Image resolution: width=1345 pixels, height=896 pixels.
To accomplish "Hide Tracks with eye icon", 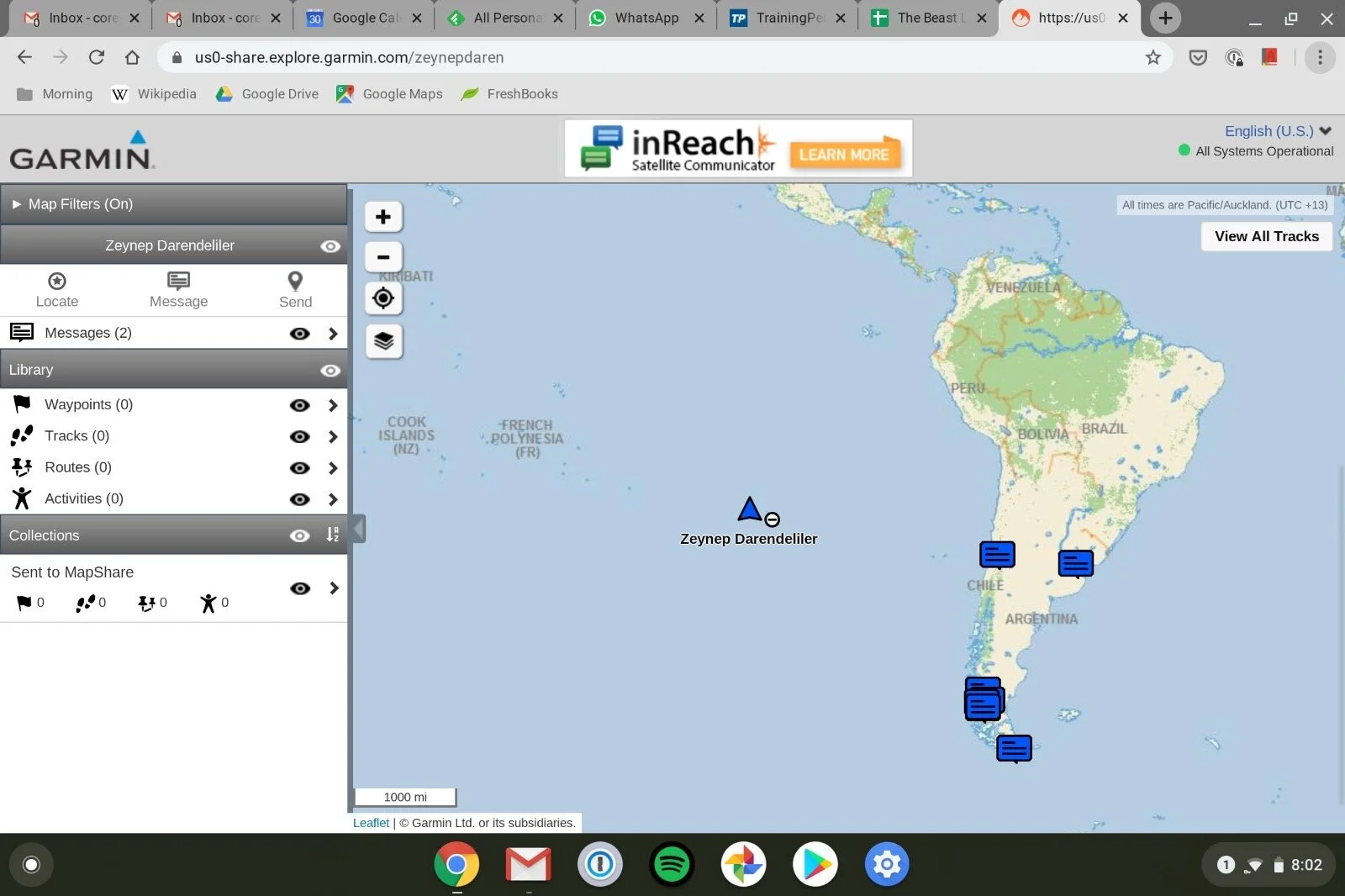I will tap(299, 436).
